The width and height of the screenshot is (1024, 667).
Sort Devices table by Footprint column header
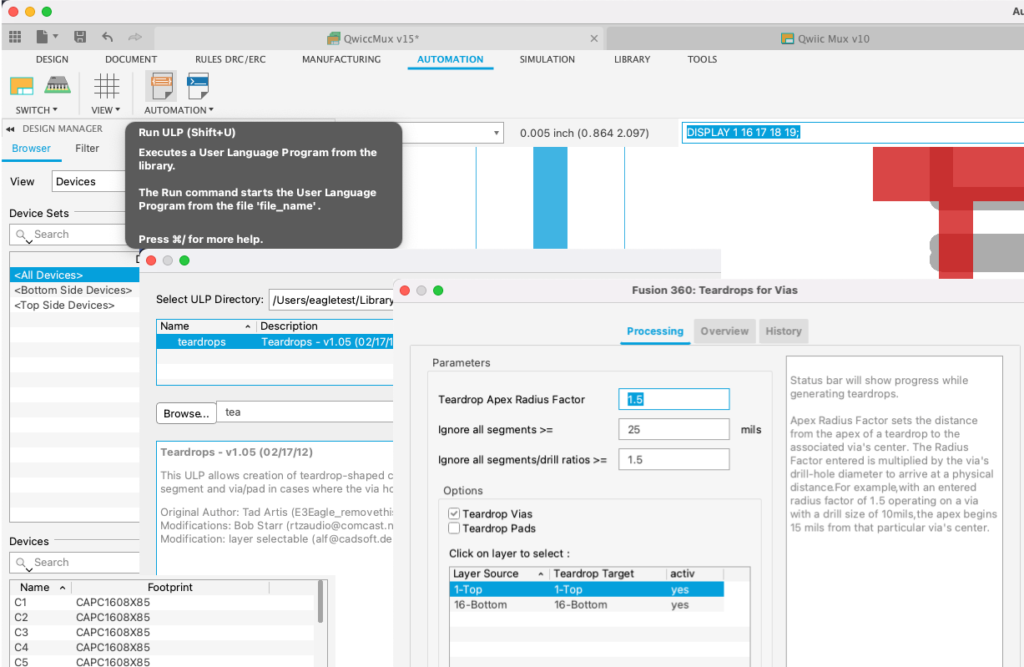point(170,587)
